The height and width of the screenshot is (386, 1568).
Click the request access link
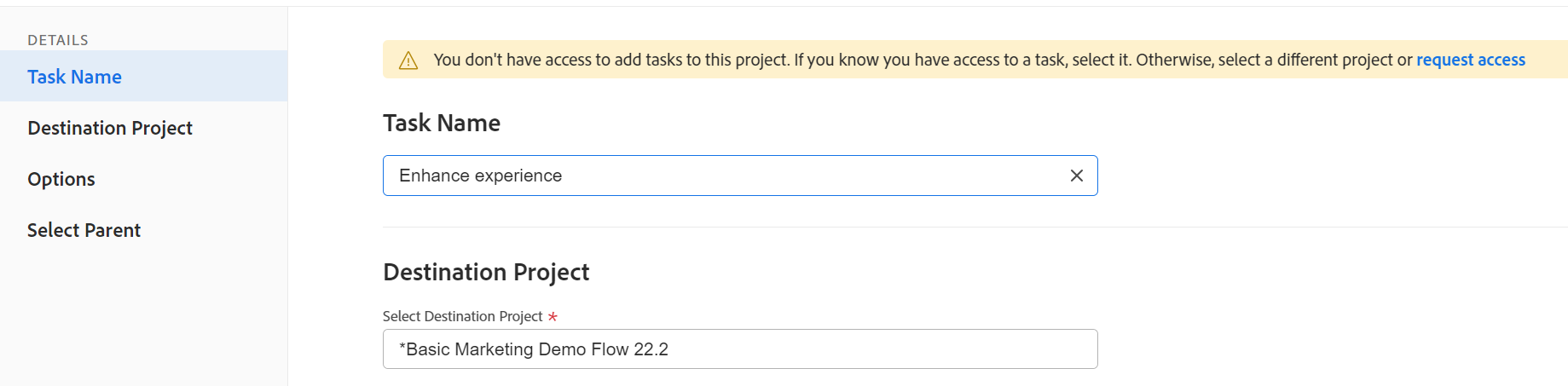[x=1470, y=60]
